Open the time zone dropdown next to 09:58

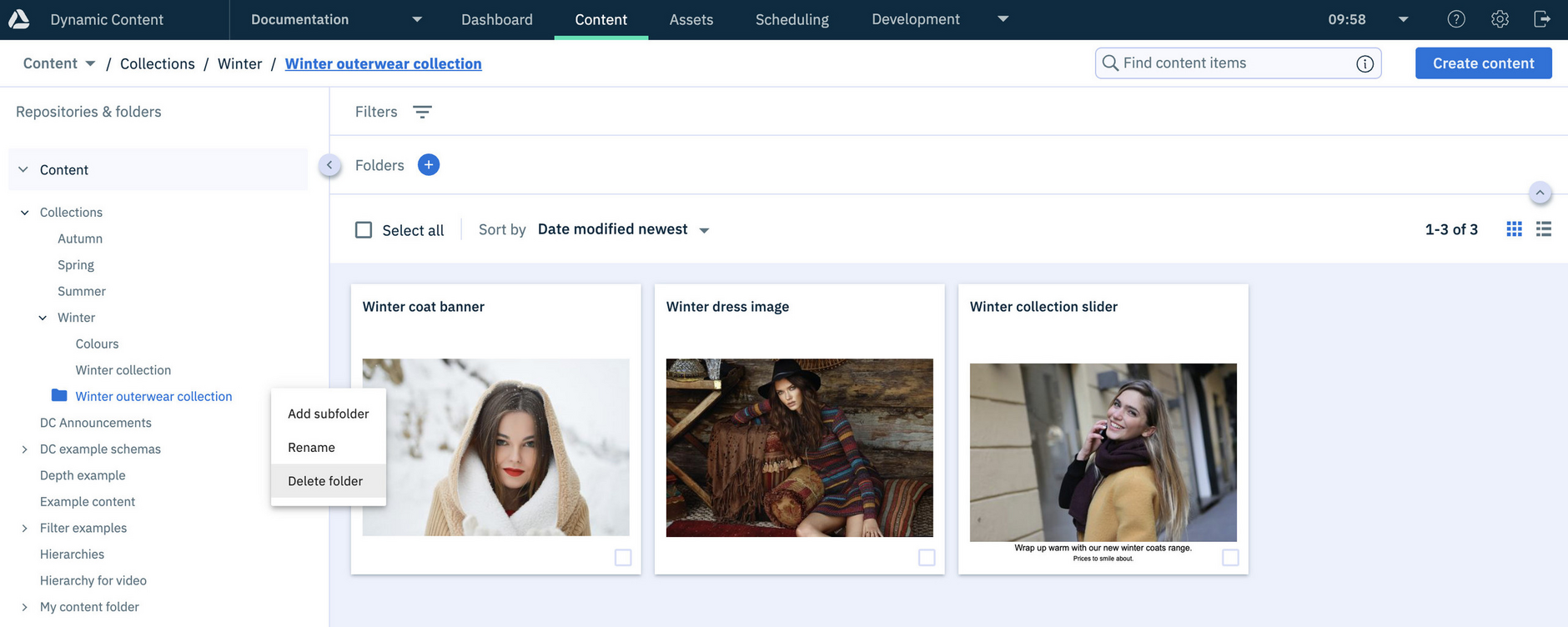pos(1404,19)
